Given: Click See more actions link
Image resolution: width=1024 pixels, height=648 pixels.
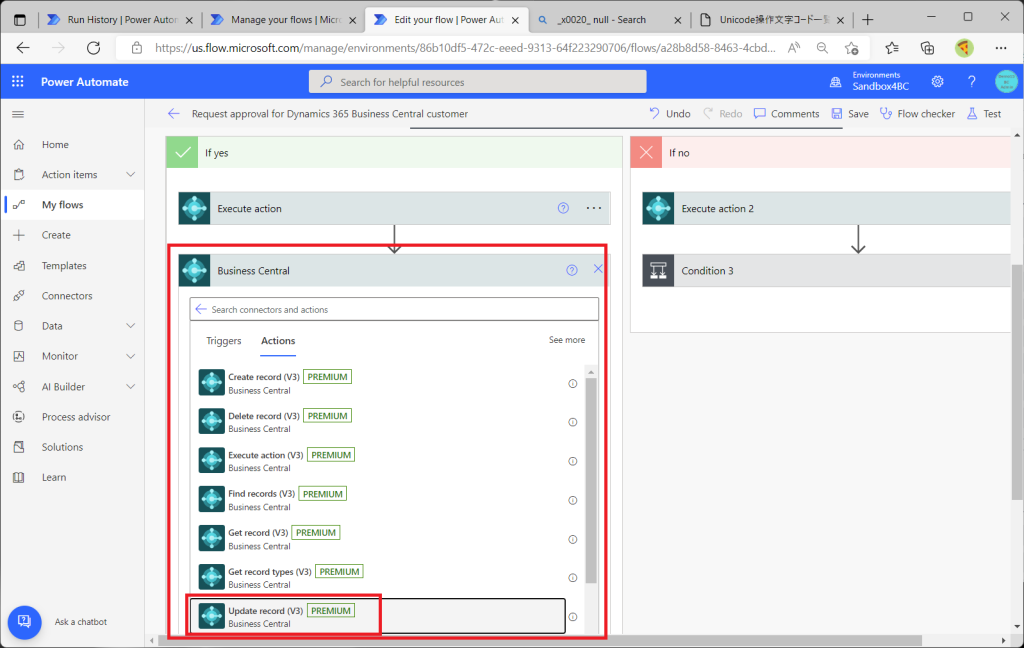Looking at the screenshot, I should [x=567, y=340].
